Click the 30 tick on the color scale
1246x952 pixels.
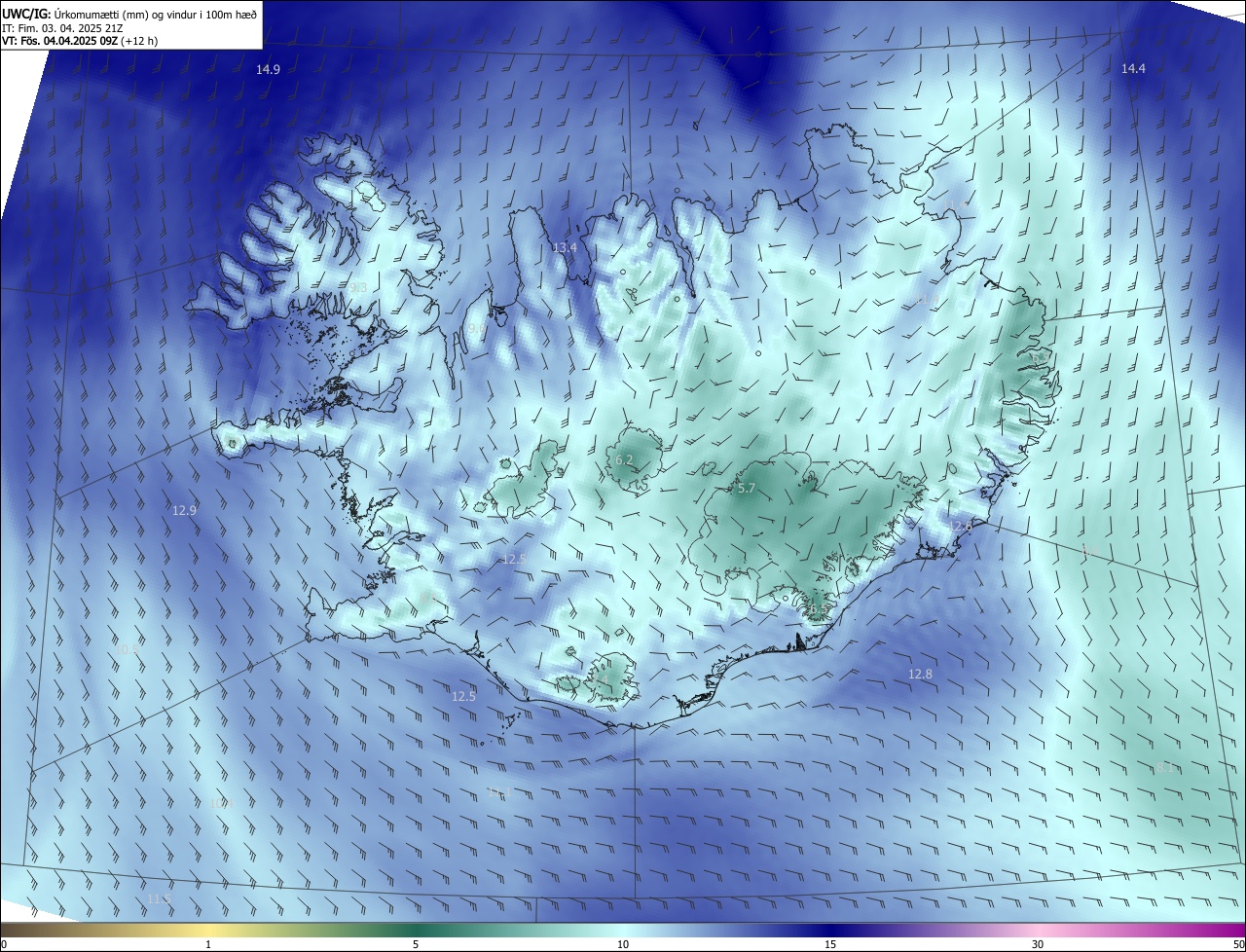coord(1038,944)
